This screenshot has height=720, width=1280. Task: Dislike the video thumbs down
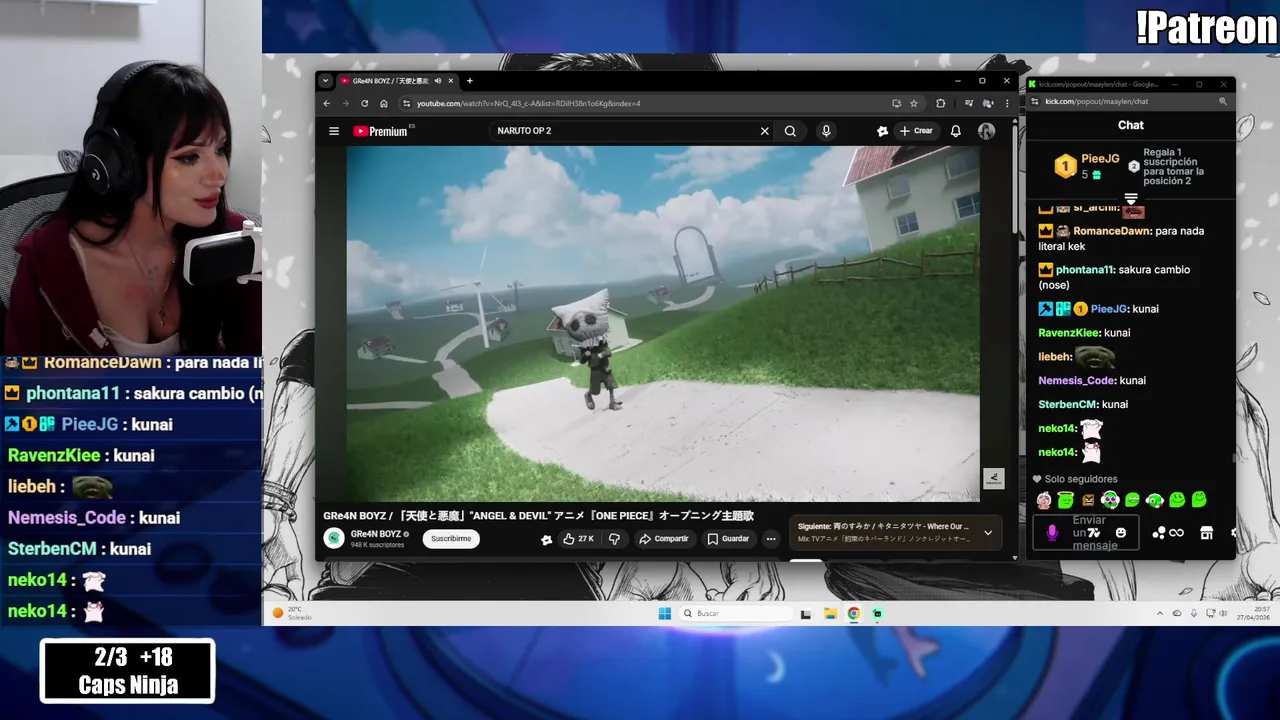click(614, 539)
